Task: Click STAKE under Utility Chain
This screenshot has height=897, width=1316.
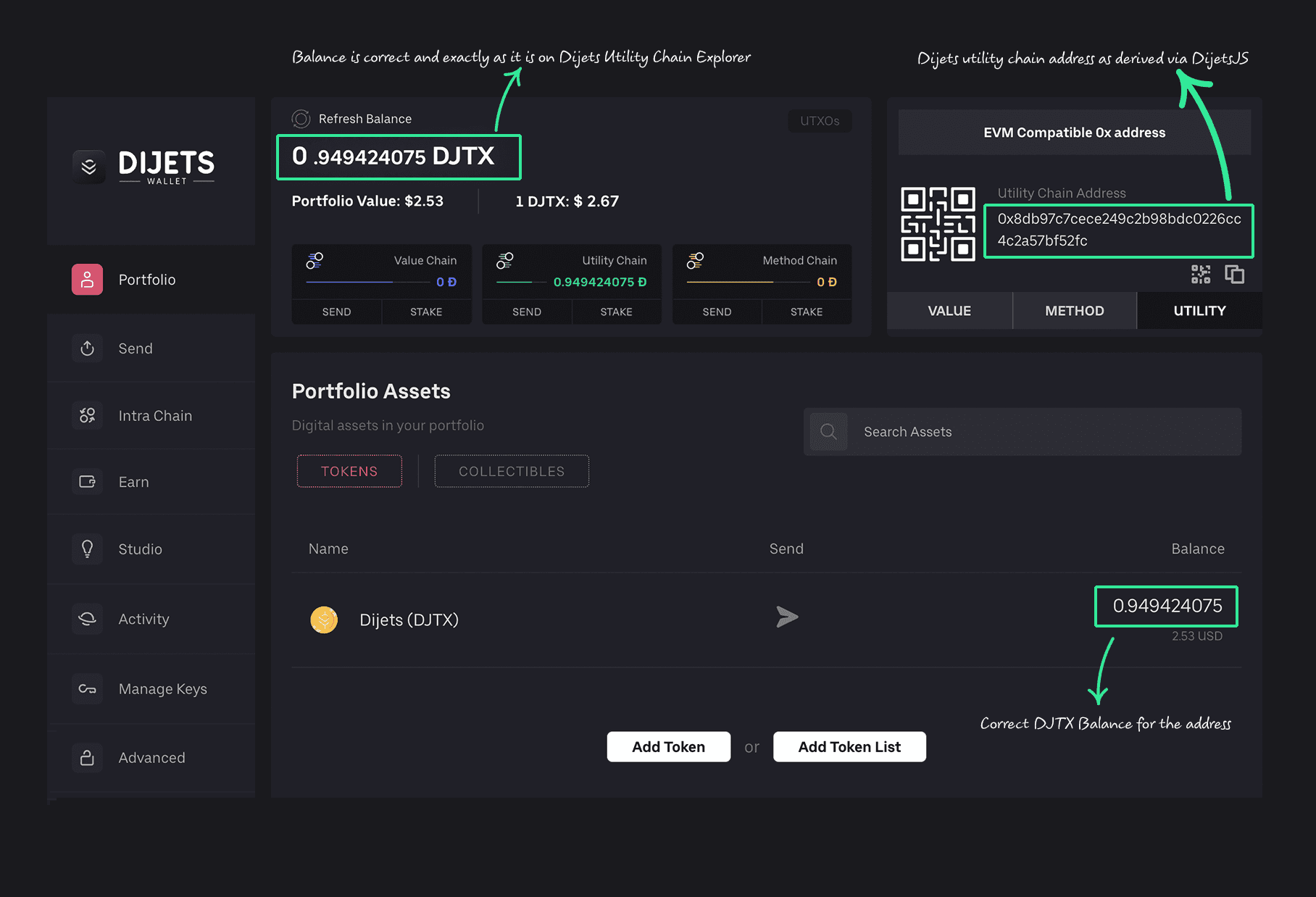Action: point(616,312)
